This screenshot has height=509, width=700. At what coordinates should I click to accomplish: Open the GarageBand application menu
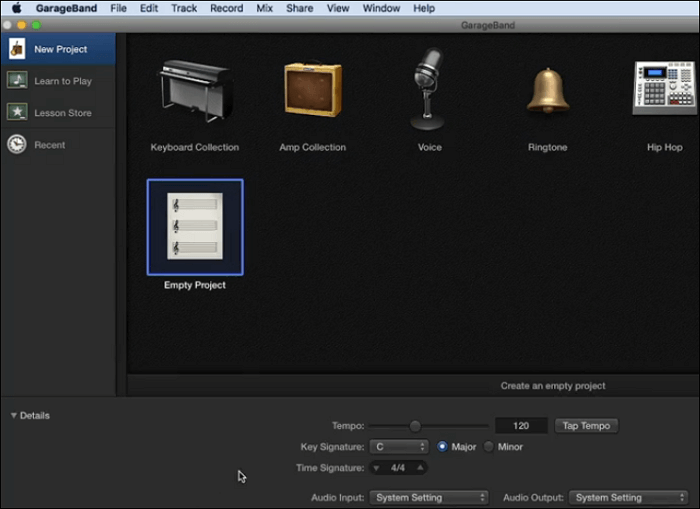[66, 8]
